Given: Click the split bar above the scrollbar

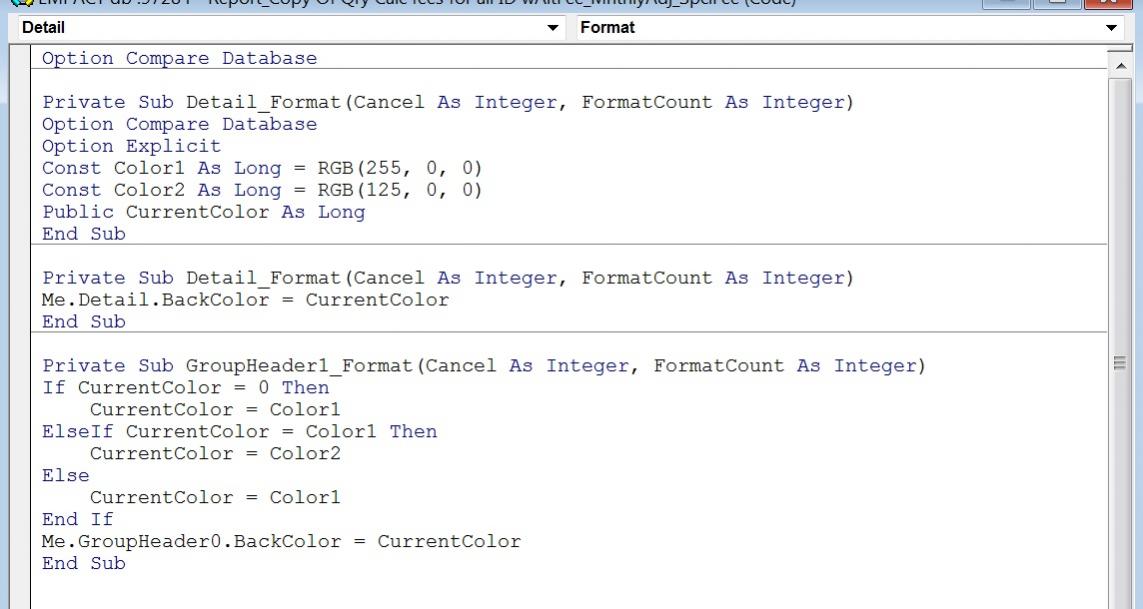Looking at the screenshot, I should (1119, 48).
